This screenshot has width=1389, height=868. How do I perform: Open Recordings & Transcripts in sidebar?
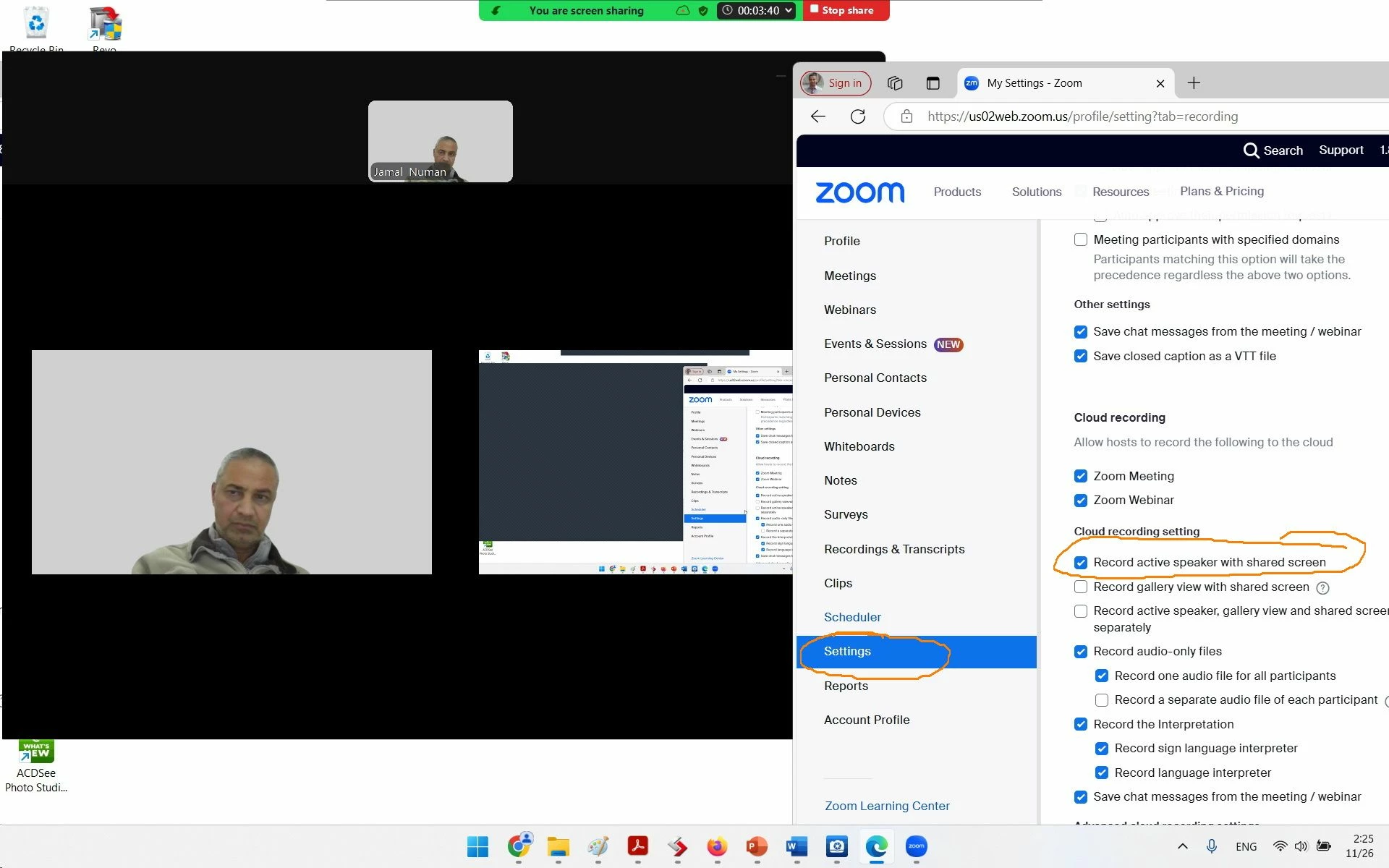click(x=894, y=549)
